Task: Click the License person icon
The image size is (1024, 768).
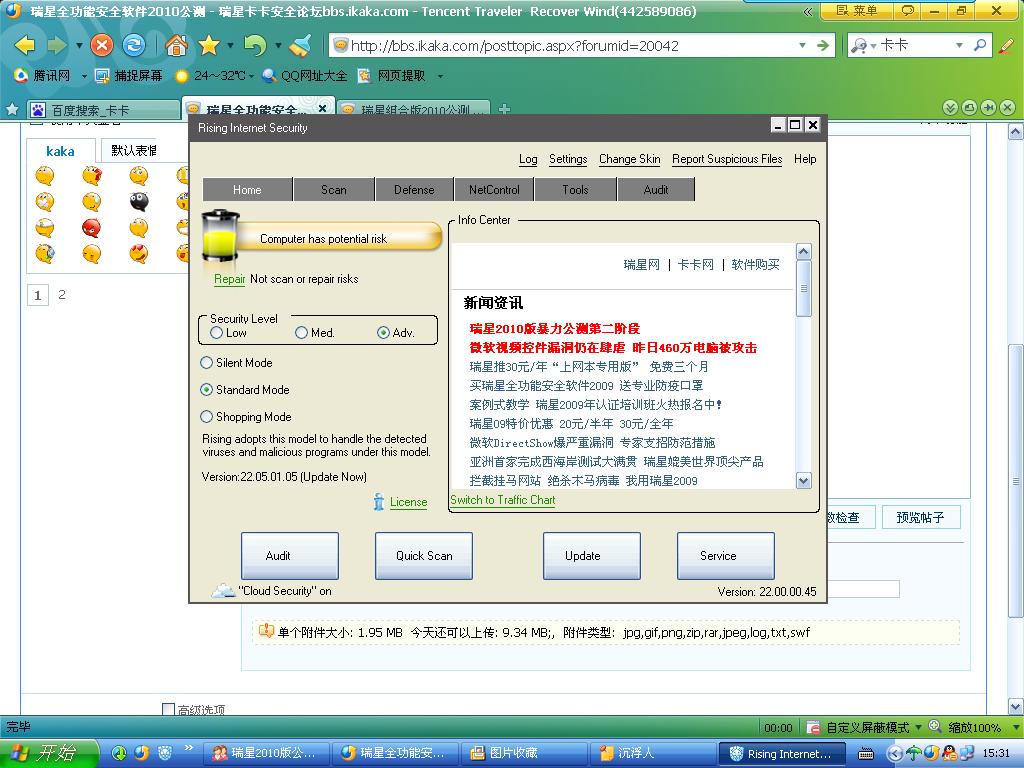Action: click(379, 502)
